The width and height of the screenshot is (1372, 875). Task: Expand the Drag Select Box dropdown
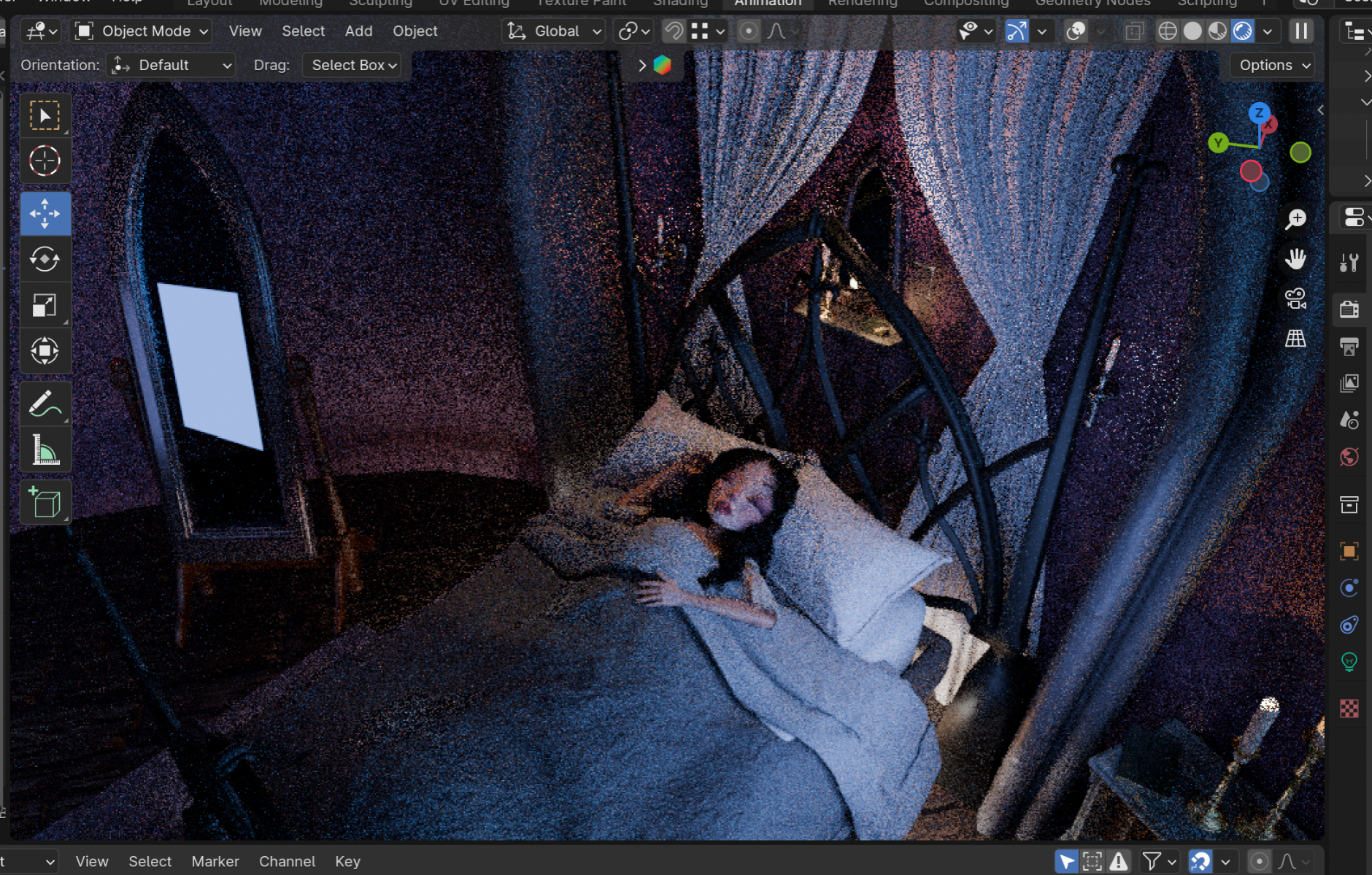354,65
